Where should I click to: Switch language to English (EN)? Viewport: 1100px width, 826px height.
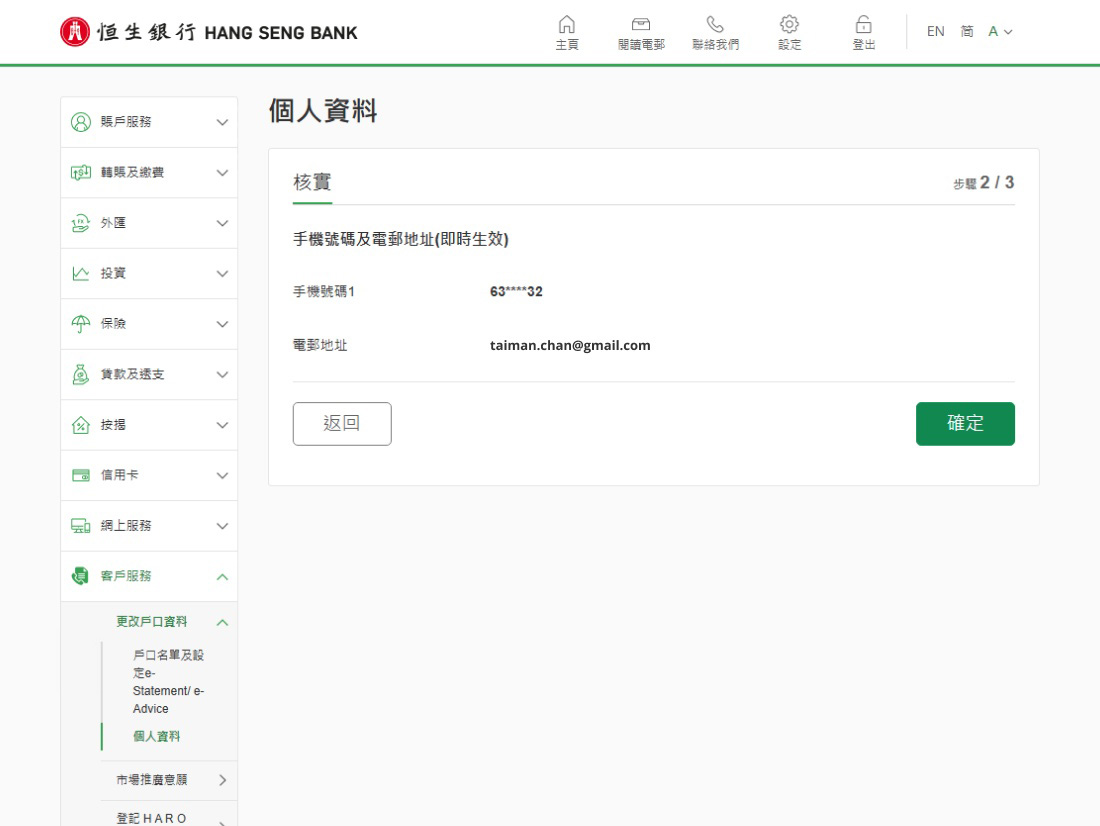935,32
